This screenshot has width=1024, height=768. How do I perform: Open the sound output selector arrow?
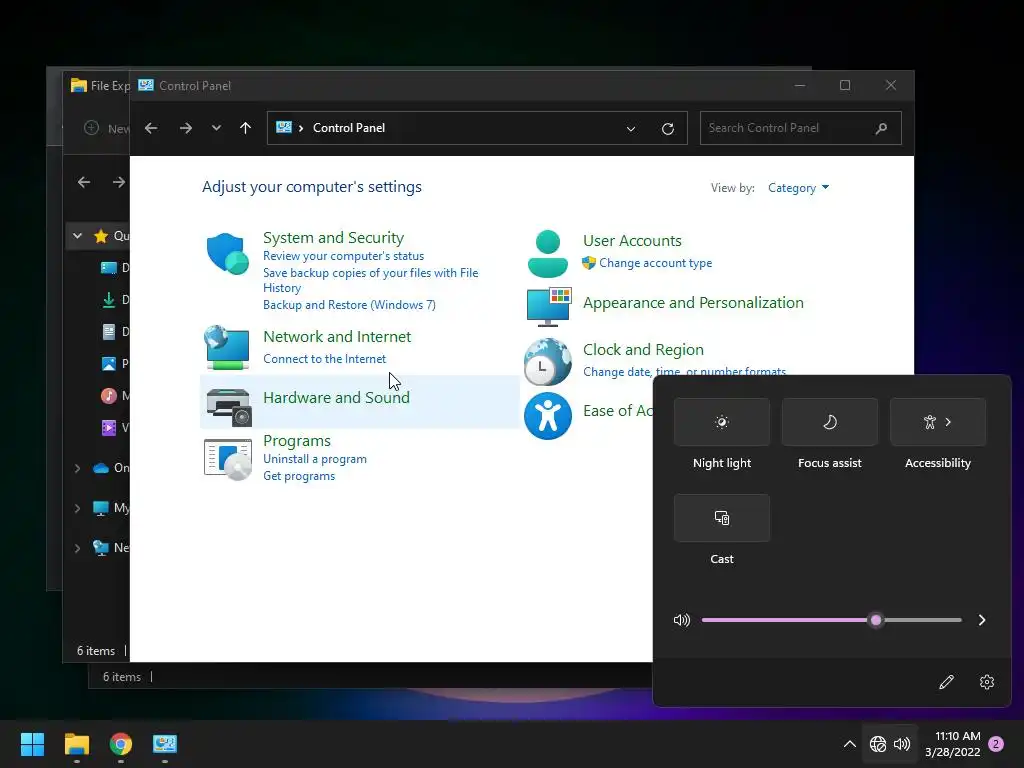coord(982,620)
